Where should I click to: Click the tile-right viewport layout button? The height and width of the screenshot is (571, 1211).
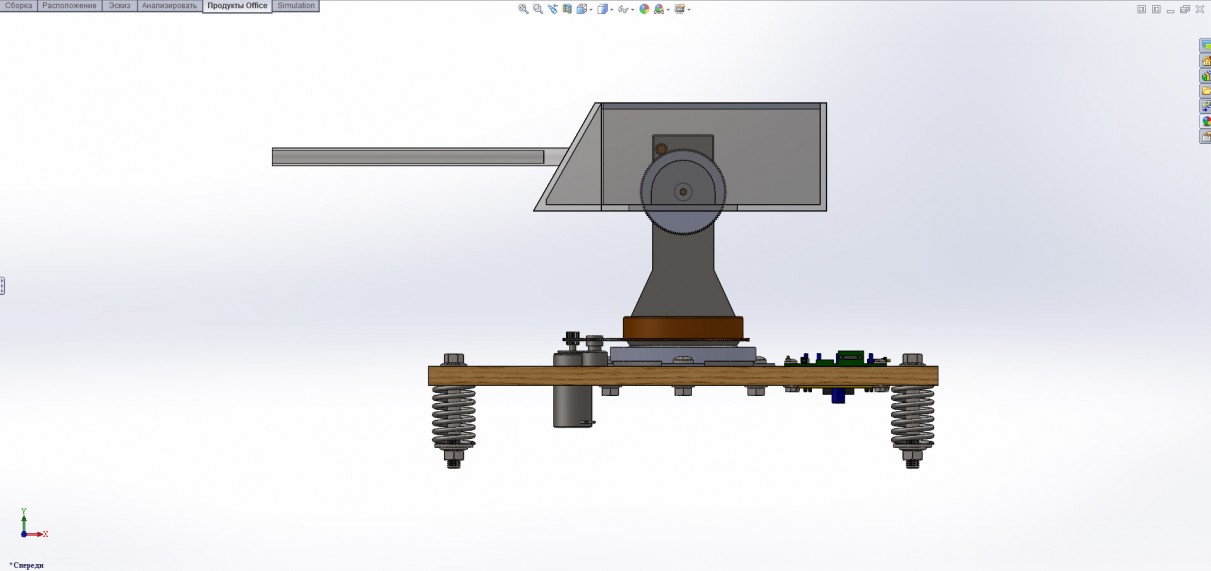coord(1157,9)
